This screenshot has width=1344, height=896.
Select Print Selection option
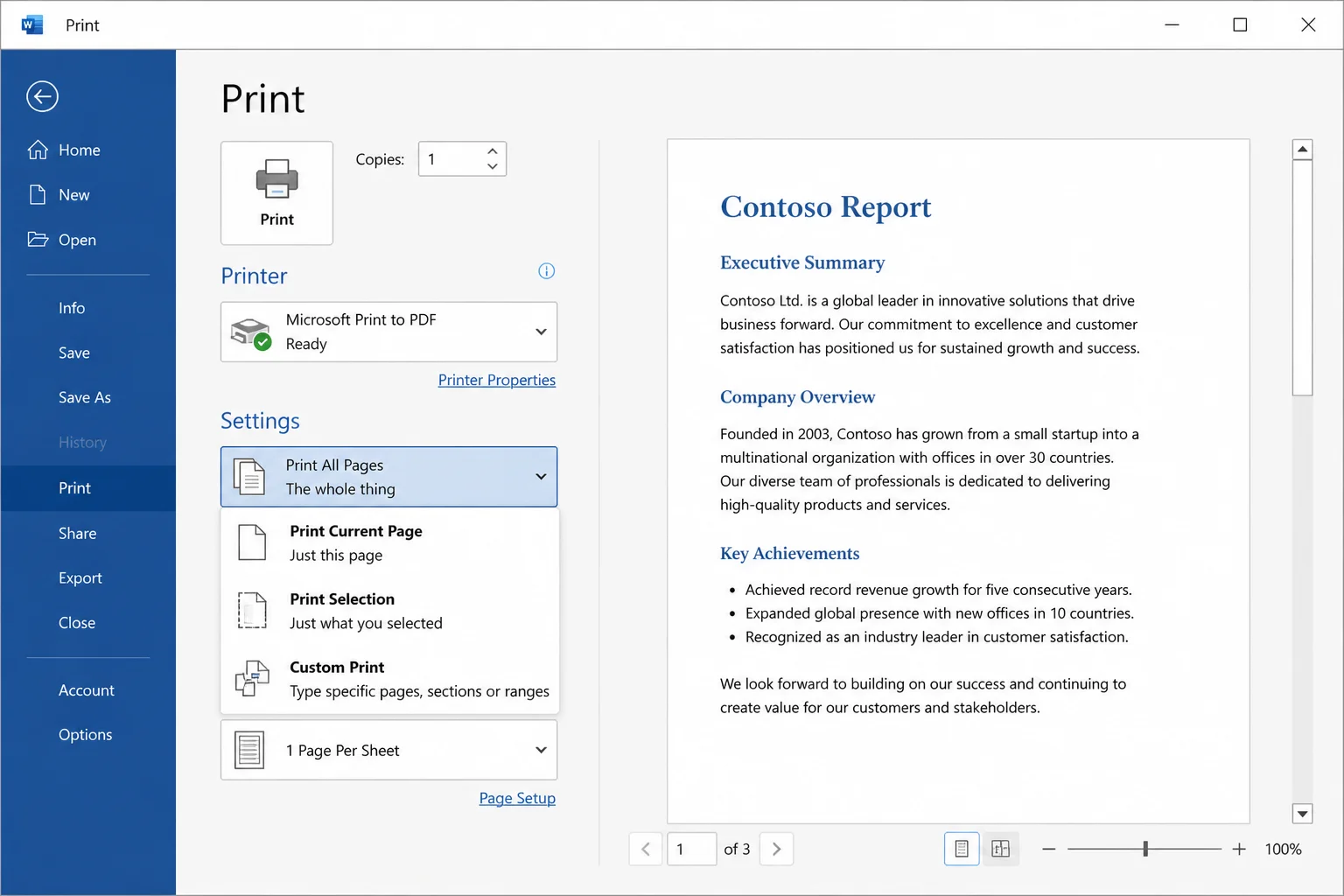389,611
